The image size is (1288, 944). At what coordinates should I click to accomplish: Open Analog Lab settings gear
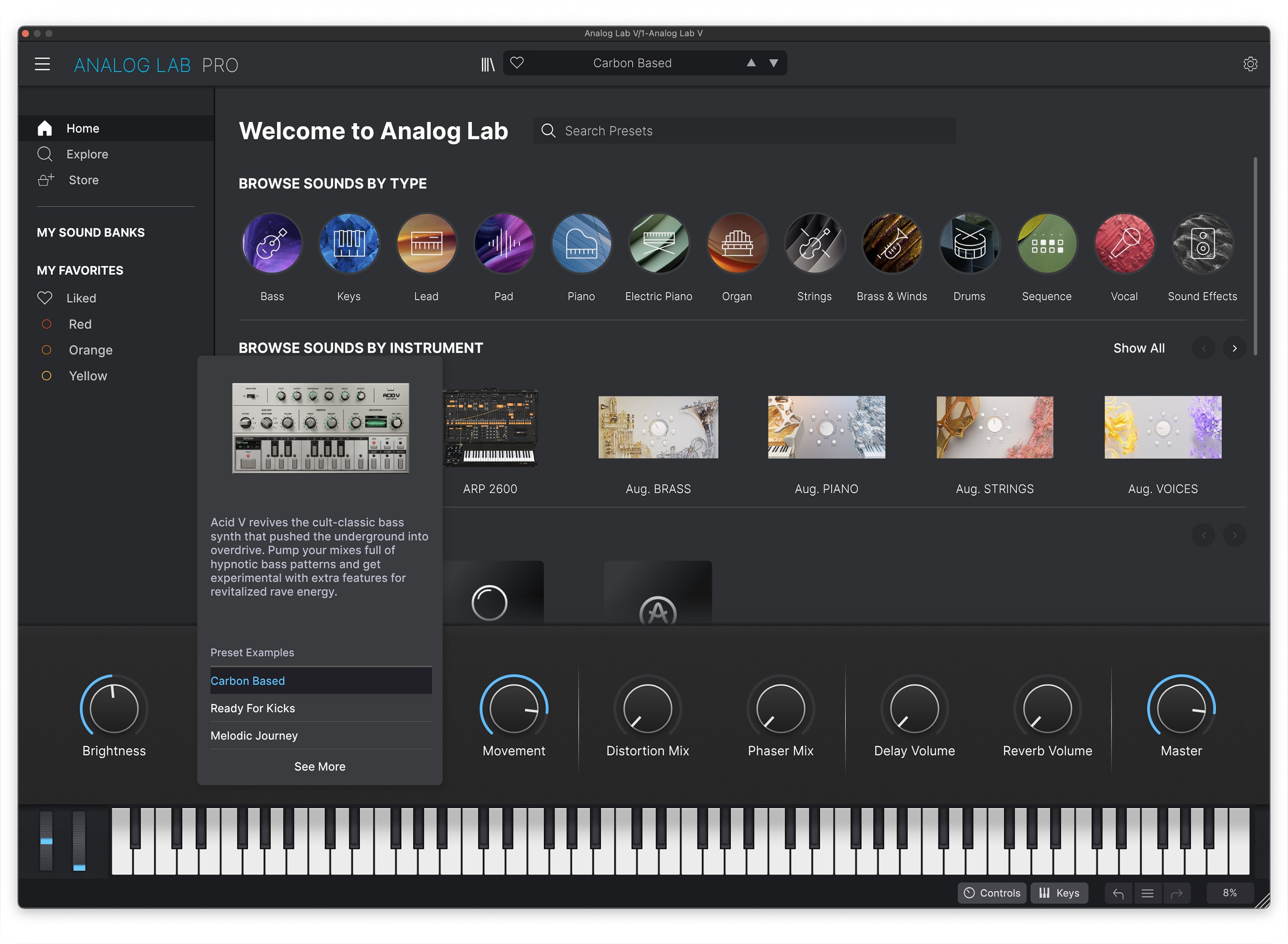pyautogui.click(x=1250, y=64)
